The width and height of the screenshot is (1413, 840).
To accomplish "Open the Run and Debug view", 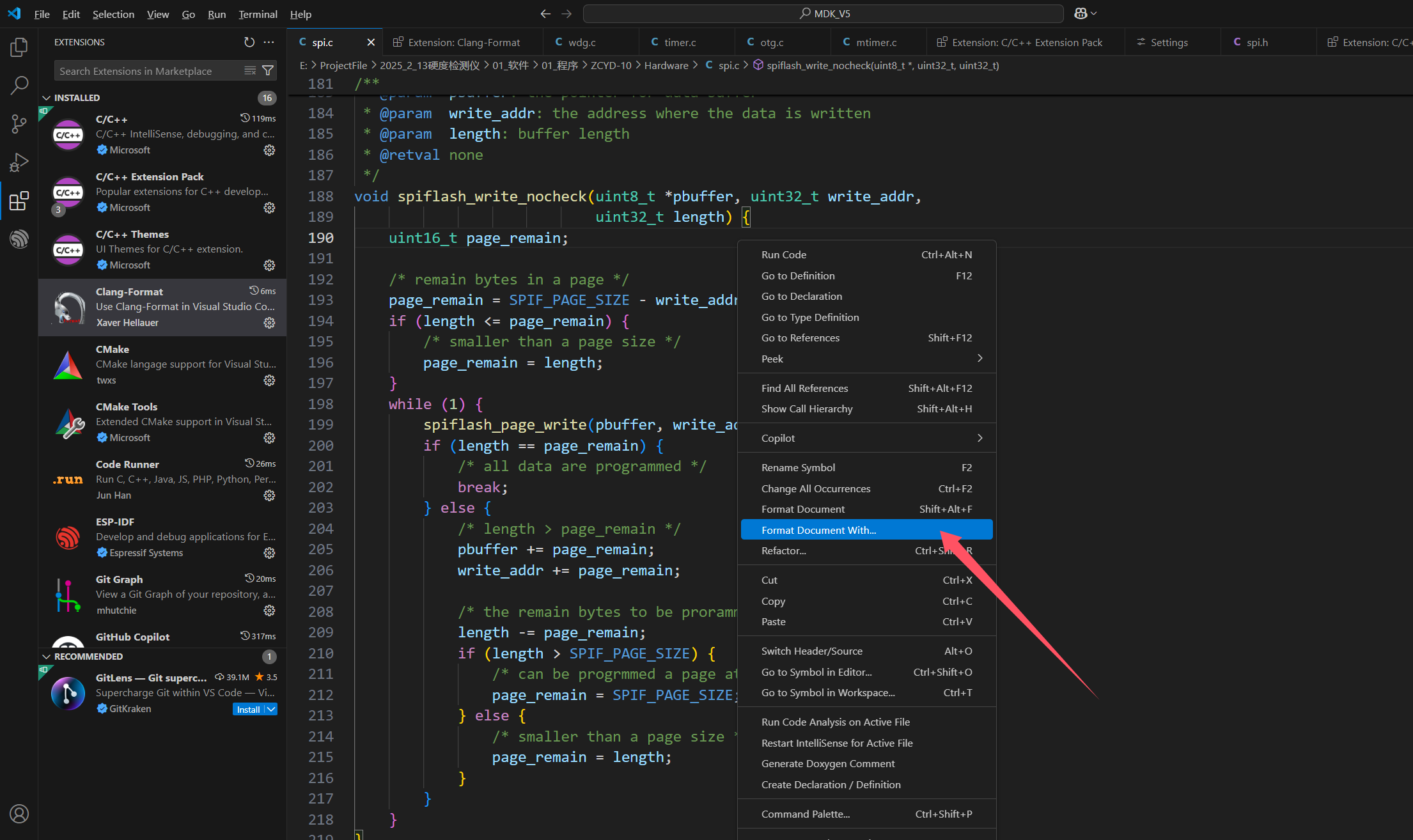I will coord(19,162).
